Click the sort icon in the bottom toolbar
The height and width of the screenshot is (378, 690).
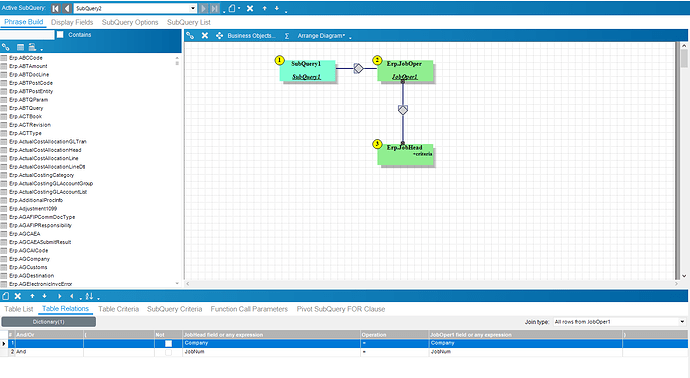point(89,296)
